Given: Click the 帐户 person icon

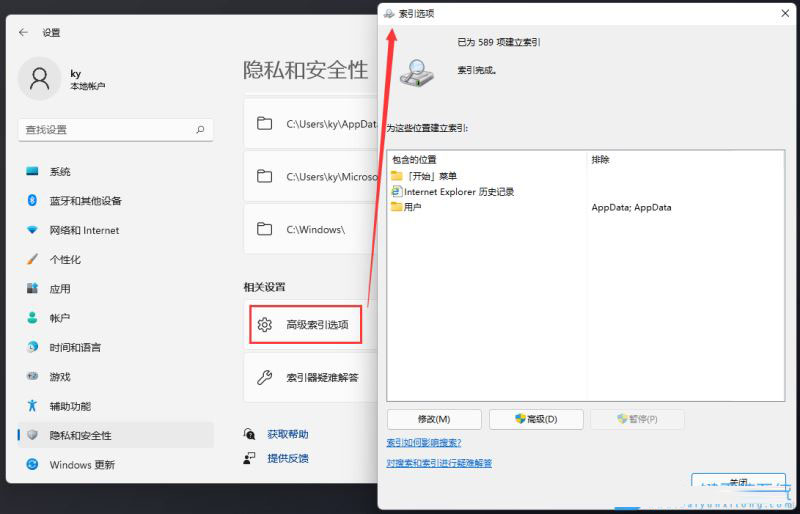Looking at the screenshot, I should coord(32,317).
